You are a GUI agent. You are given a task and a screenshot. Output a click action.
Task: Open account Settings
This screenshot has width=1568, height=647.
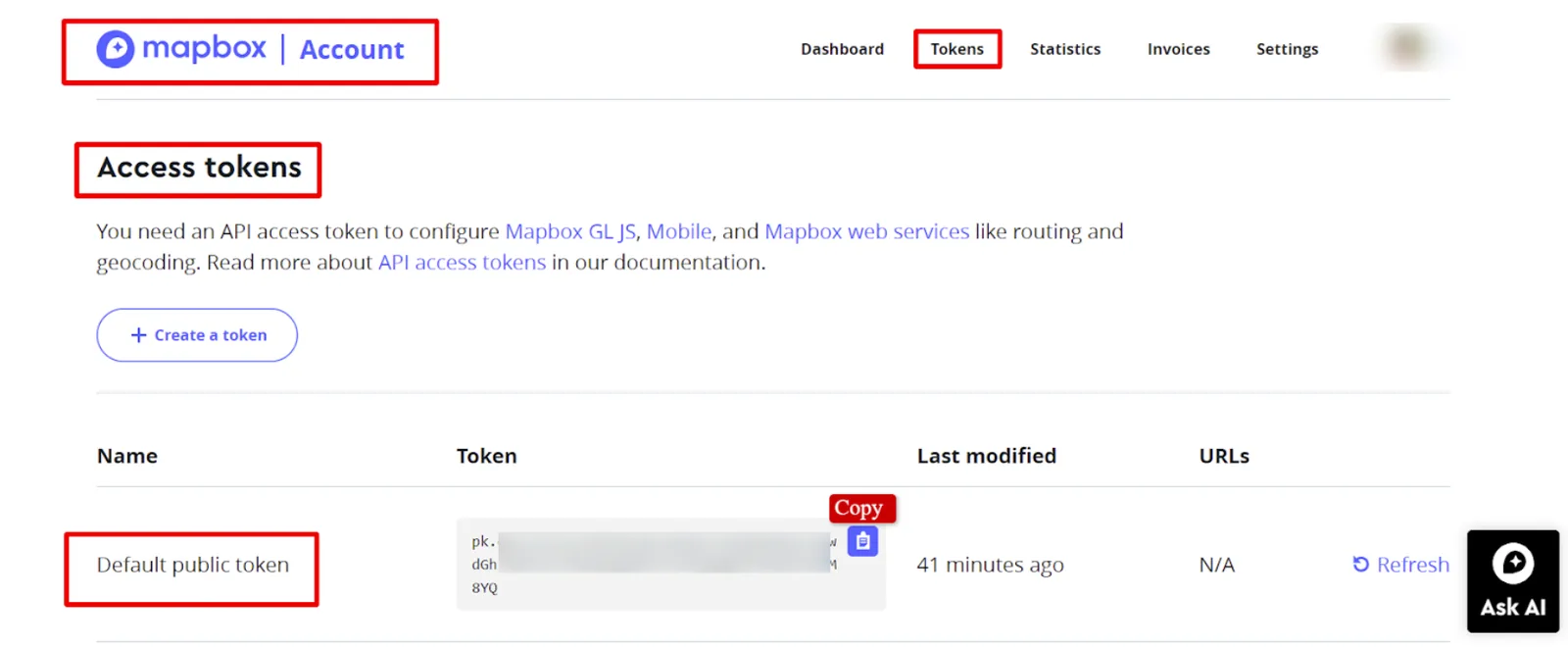1287,49
